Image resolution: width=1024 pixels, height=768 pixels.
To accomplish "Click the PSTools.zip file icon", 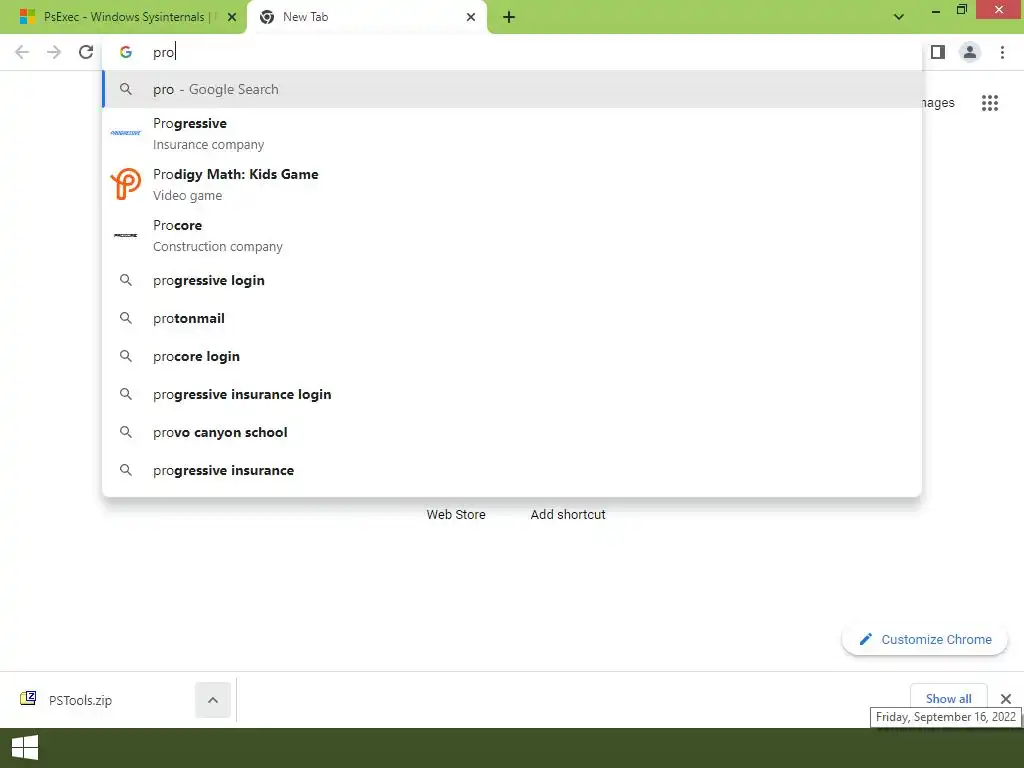I will [x=28, y=699].
